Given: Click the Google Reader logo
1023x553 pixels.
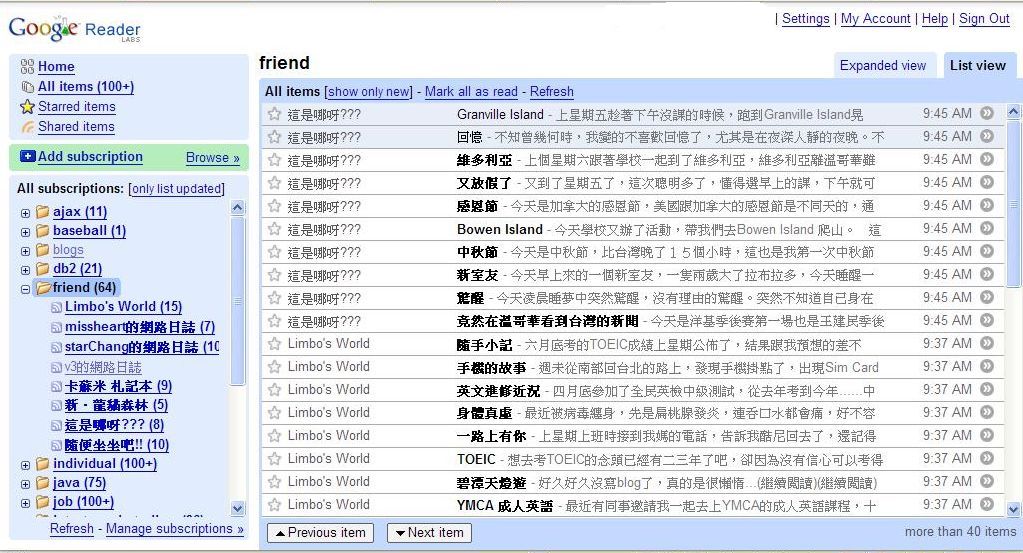Looking at the screenshot, I should (x=74, y=29).
